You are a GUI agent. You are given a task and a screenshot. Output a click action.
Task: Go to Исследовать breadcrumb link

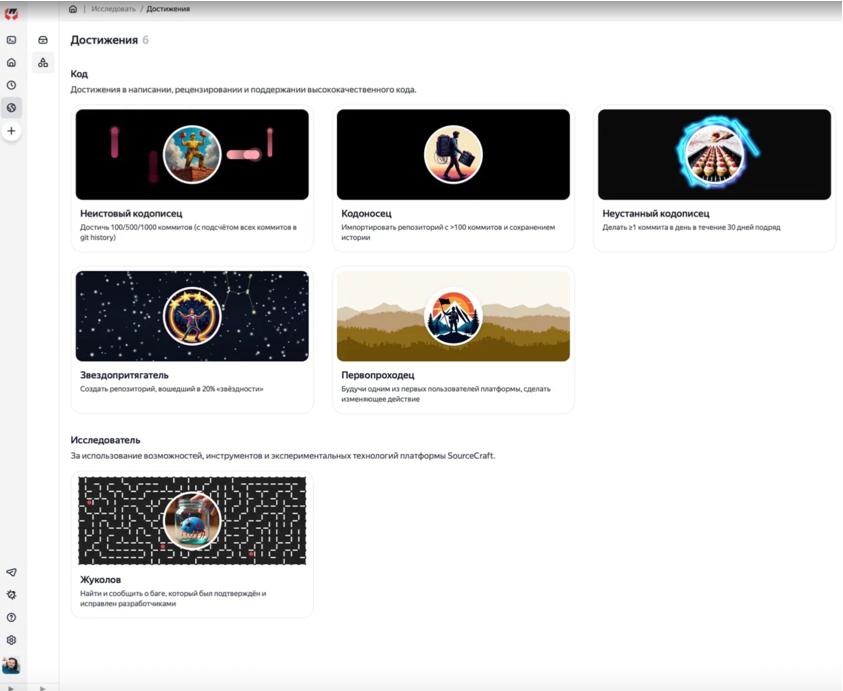115,9
